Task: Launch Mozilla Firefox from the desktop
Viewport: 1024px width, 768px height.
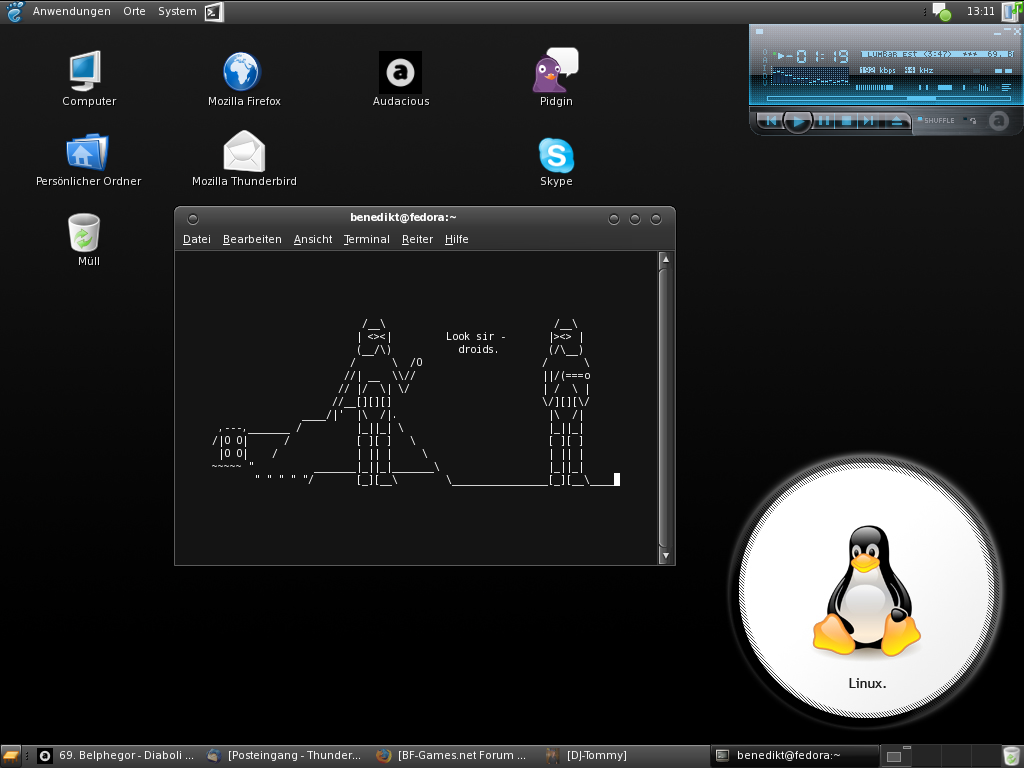Action: click(x=244, y=78)
